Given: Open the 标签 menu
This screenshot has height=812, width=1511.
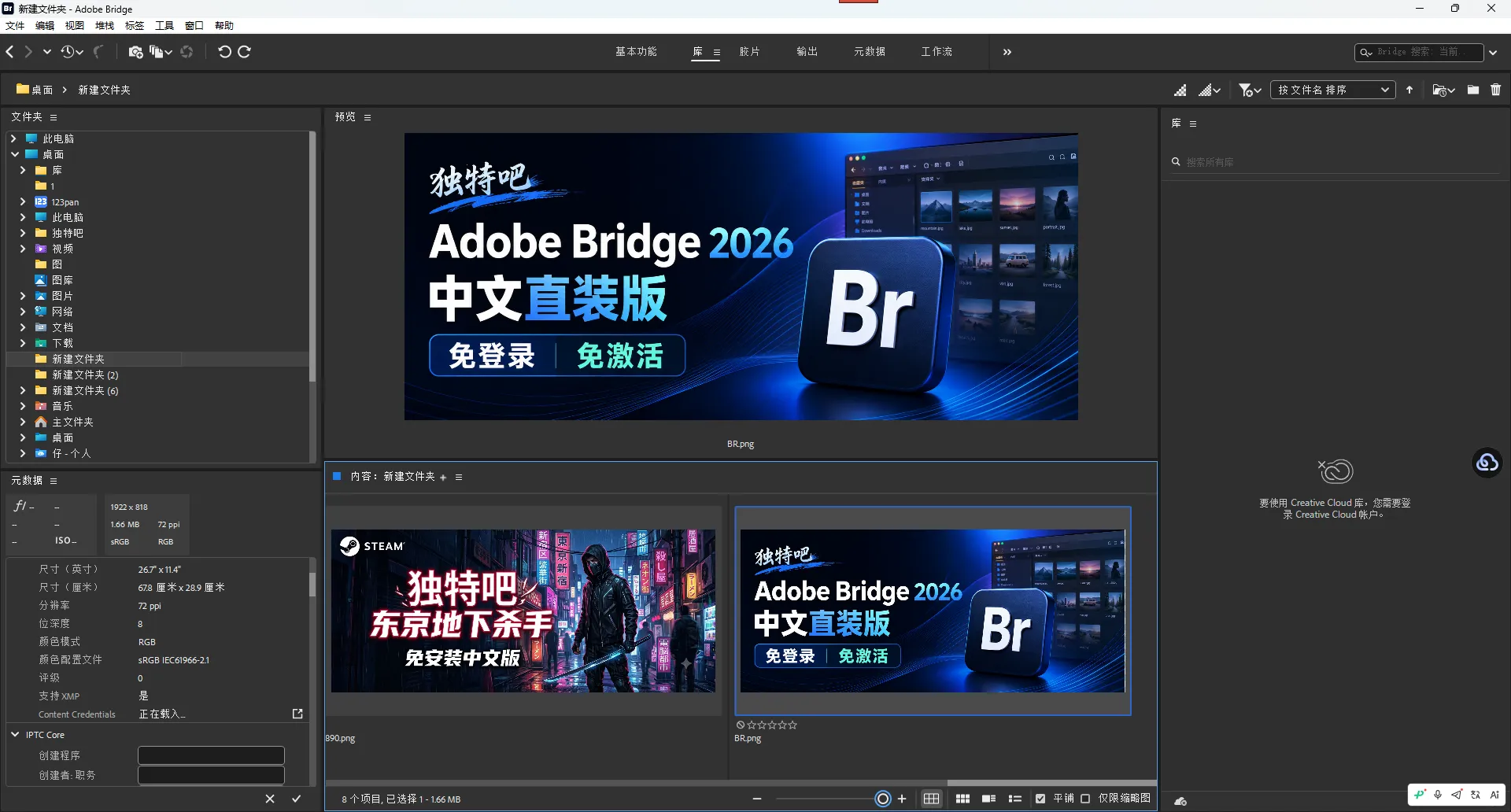Looking at the screenshot, I should 135,26.
